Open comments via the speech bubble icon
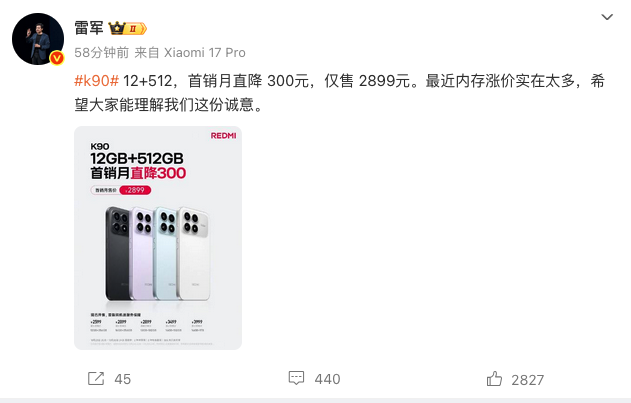Screen dimensions: 631x403 (x=297, y=378)
